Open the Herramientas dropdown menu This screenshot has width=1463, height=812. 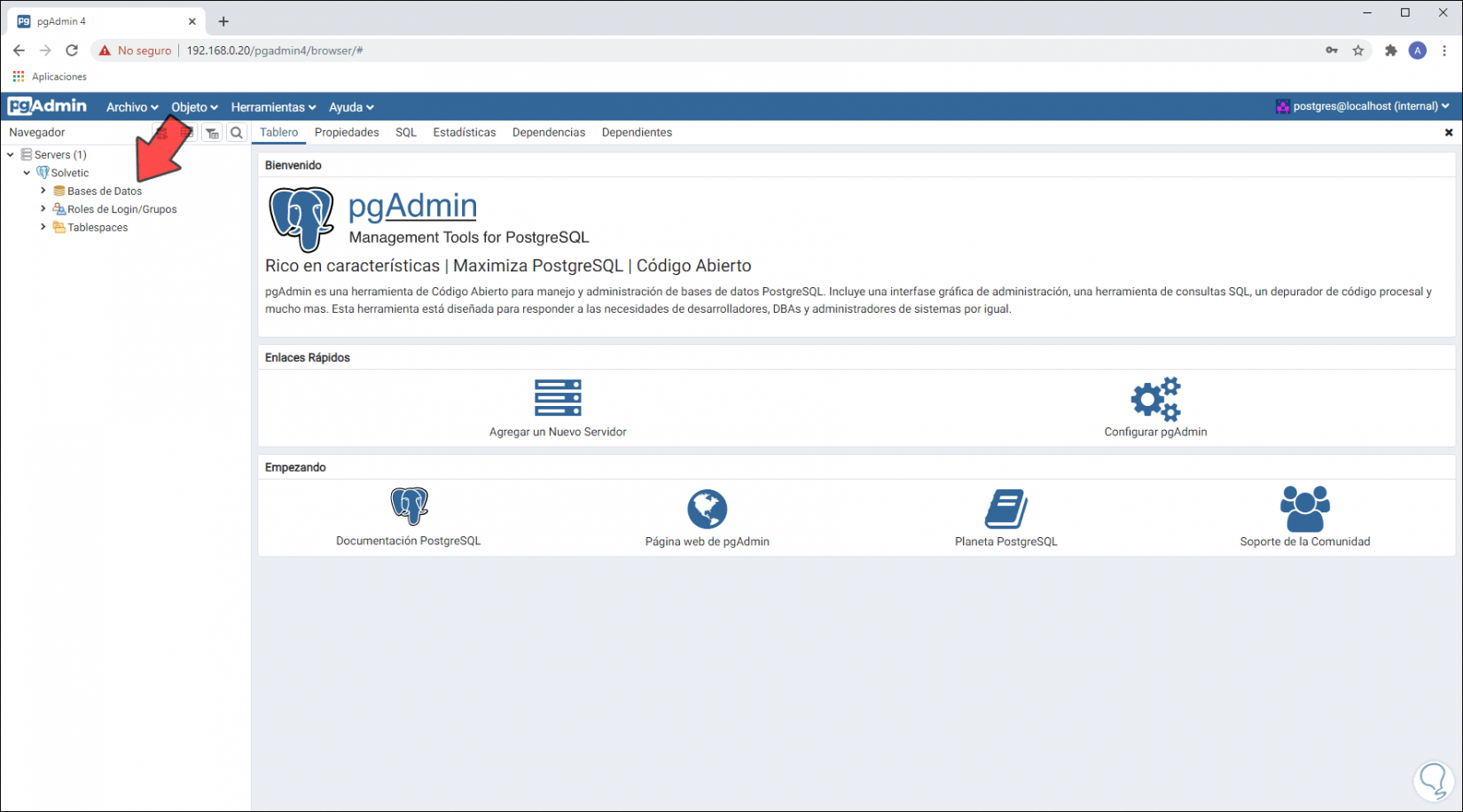point(273,107)
